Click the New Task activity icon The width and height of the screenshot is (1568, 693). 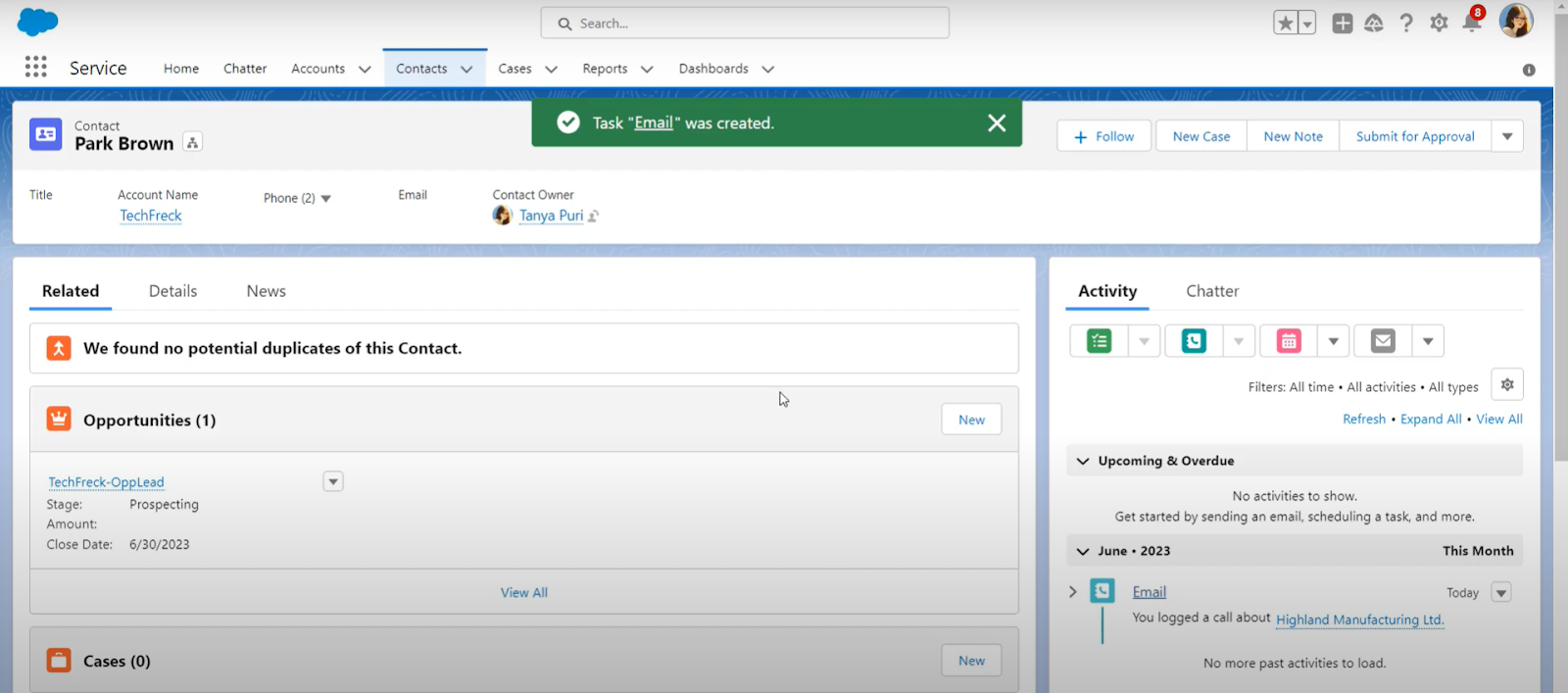point(1100,341)
